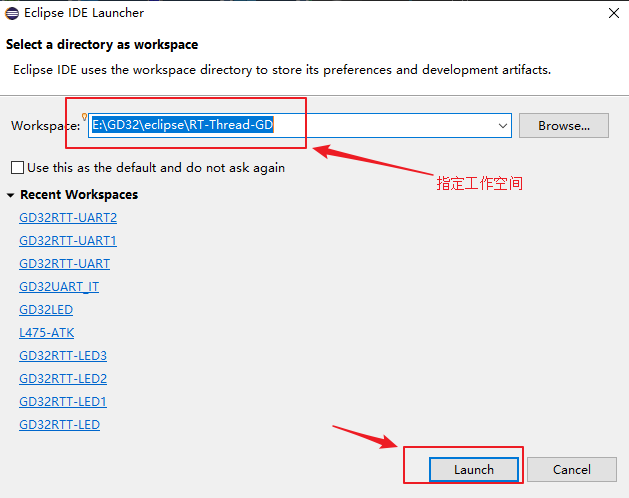This screenshot has height=498, width=629.
Task: Collapse the Recent Workspaces section
Action: point(11,195)
